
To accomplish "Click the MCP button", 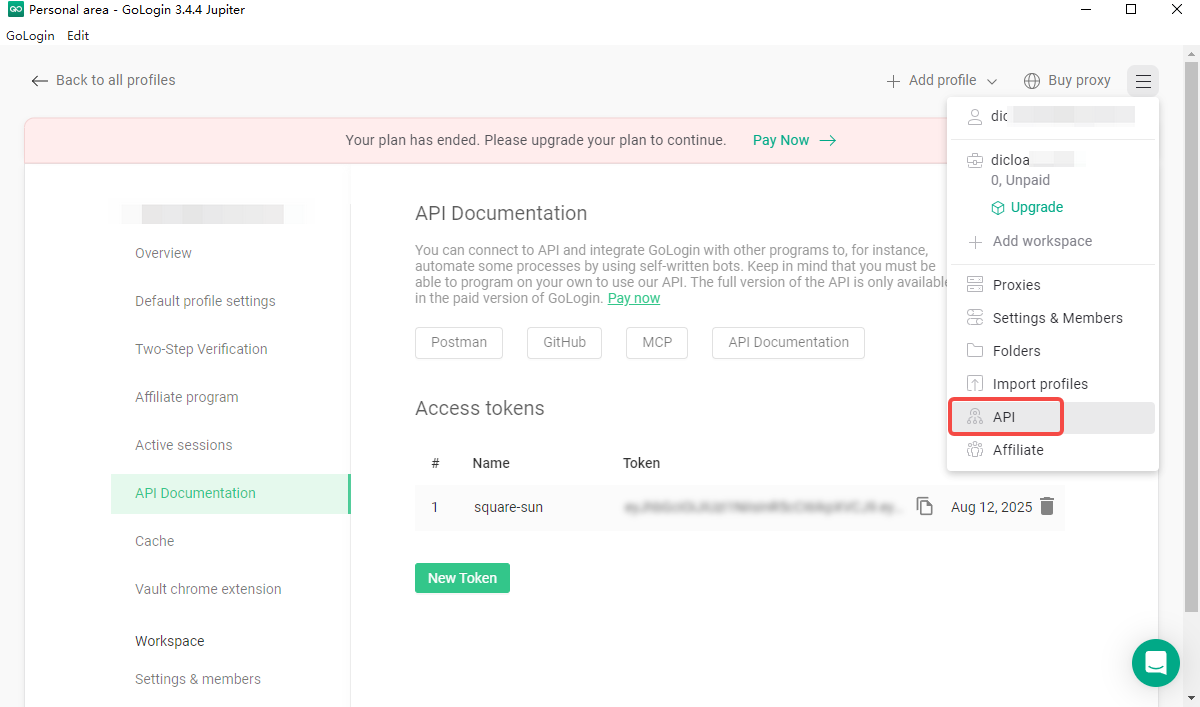I will pyautogui.click(x=657, y=342).
